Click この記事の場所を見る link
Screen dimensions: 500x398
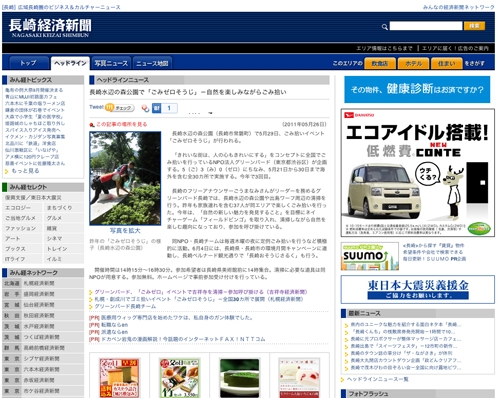click(x=122, y=124)
